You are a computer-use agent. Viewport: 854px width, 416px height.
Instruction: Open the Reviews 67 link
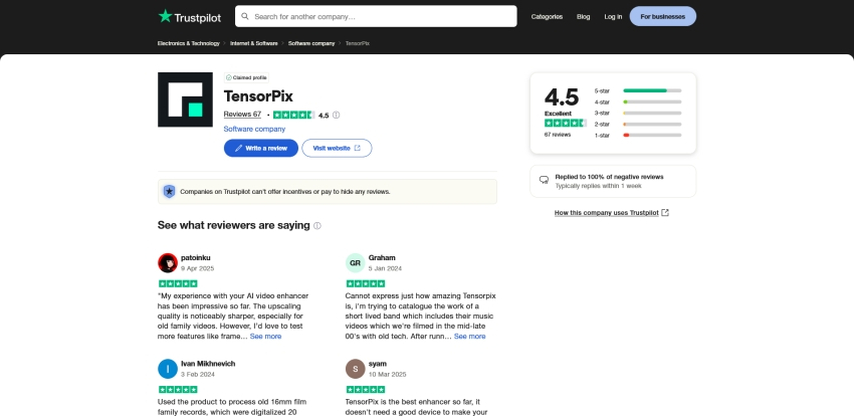tap(242, 114)
